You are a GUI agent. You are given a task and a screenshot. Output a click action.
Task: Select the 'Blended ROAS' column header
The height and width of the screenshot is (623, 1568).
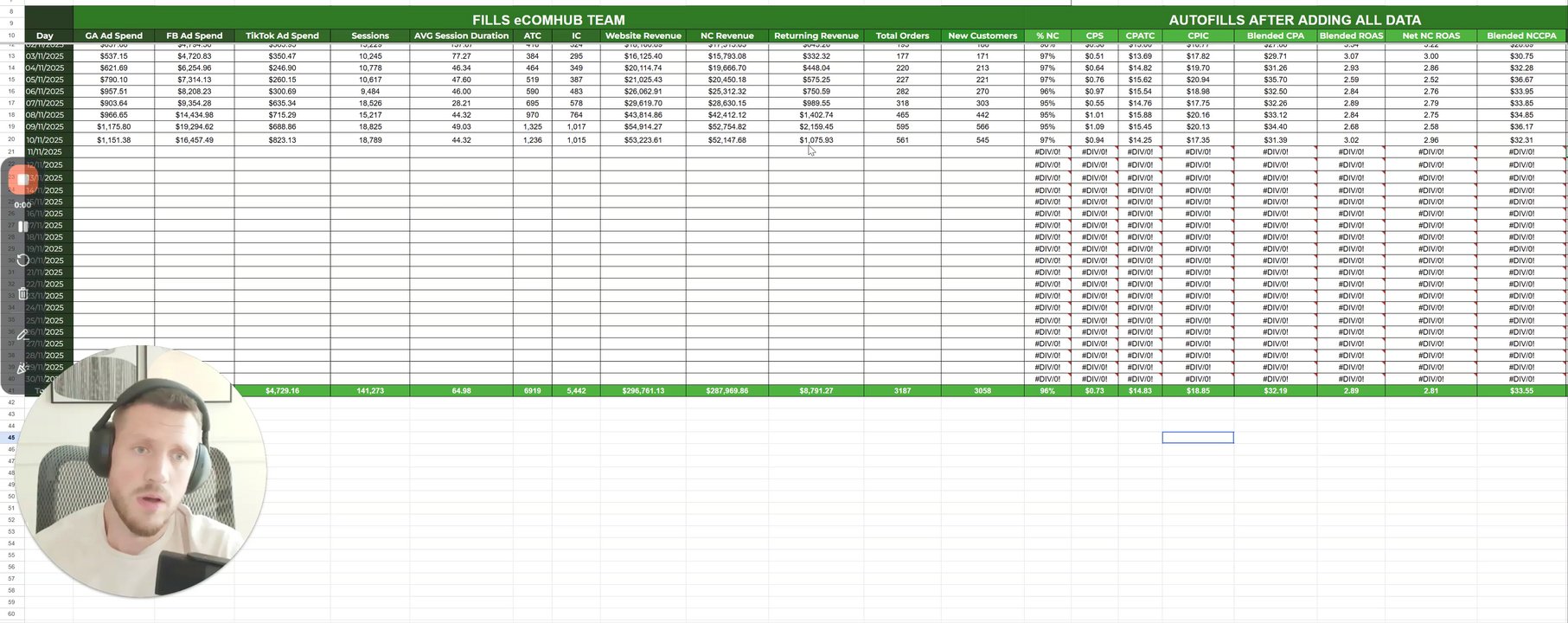click(x=1351, y=35)
